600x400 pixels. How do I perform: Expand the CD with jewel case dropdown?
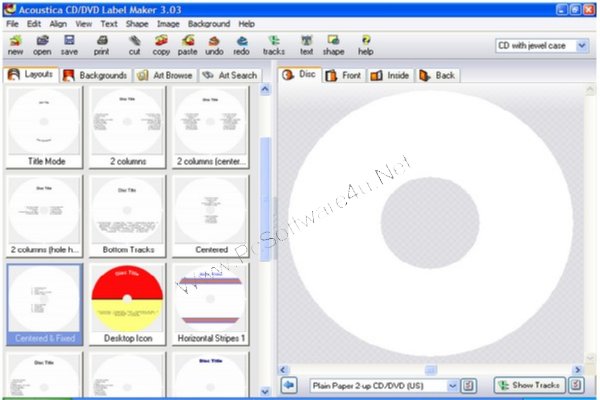point(582,46)
